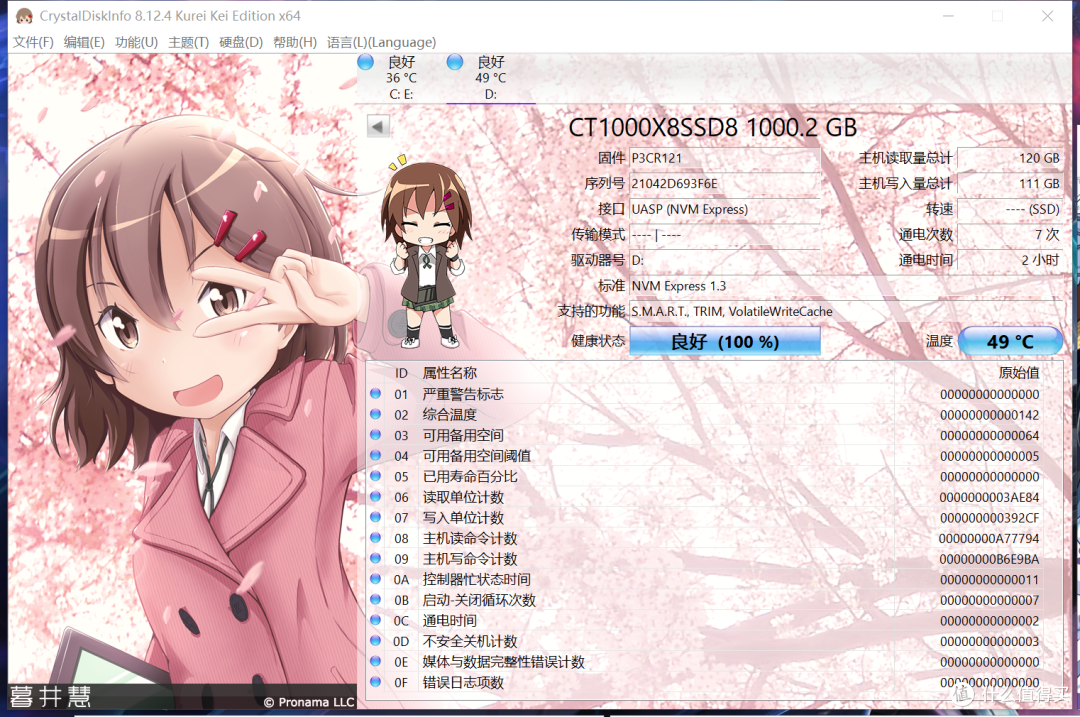The image size is (1080, 717).
Task: Click the serial number field 21042D693F6E
Action: coord(725,183)
